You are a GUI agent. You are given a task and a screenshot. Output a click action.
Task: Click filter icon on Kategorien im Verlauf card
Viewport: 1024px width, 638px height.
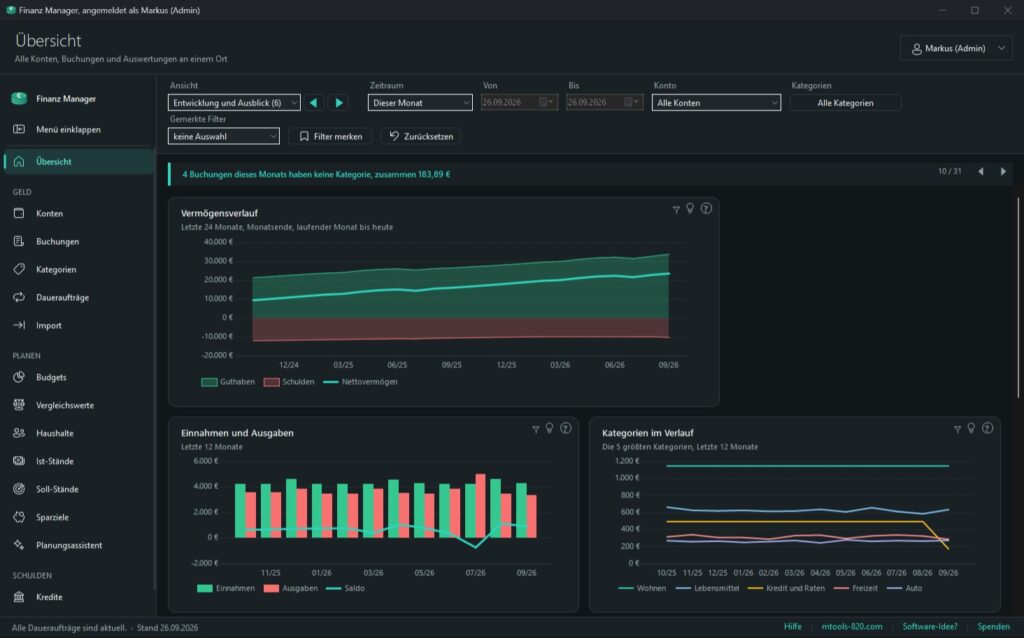(x=957, y=429)
